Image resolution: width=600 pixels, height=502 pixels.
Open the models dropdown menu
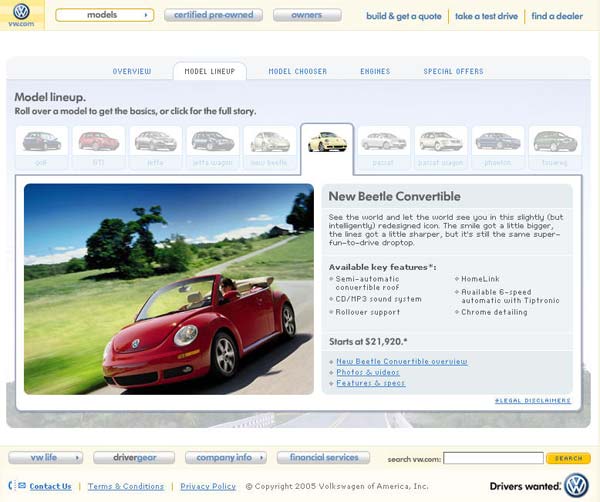[104, 15]
